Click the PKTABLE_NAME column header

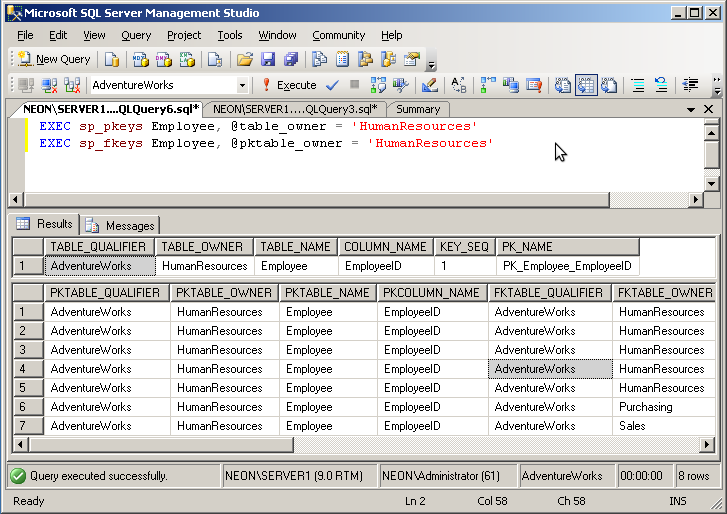328,293
